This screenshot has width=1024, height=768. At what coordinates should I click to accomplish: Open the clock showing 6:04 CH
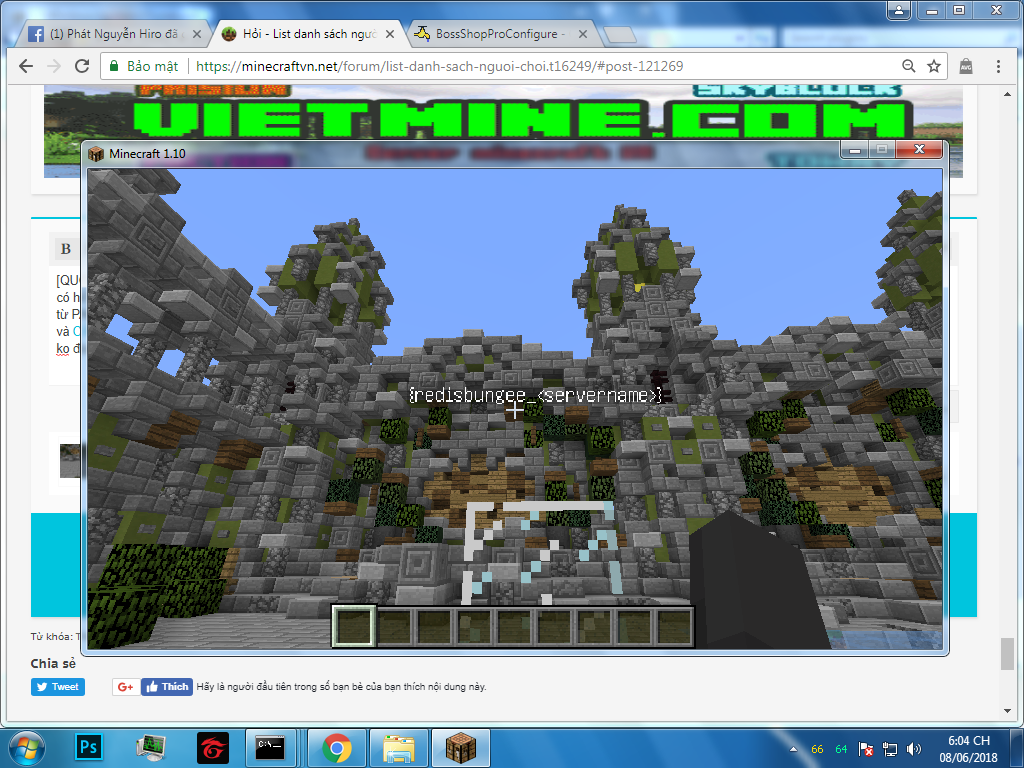[968, 749]
